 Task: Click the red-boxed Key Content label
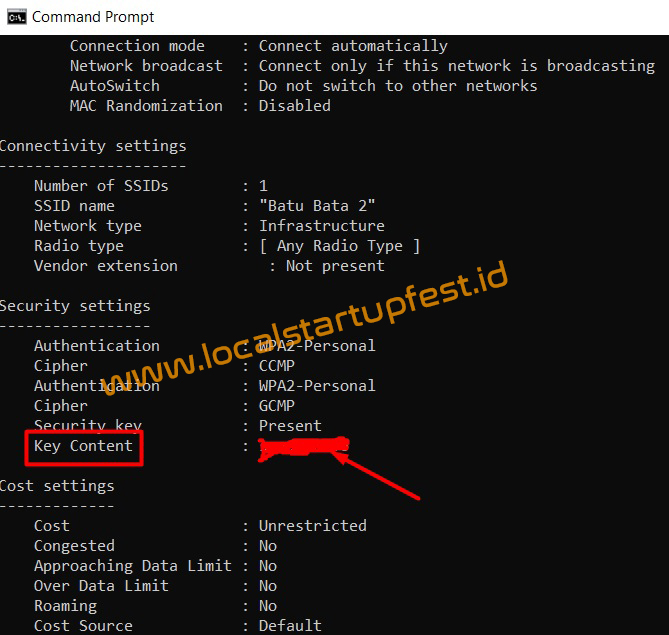point(84,446)
